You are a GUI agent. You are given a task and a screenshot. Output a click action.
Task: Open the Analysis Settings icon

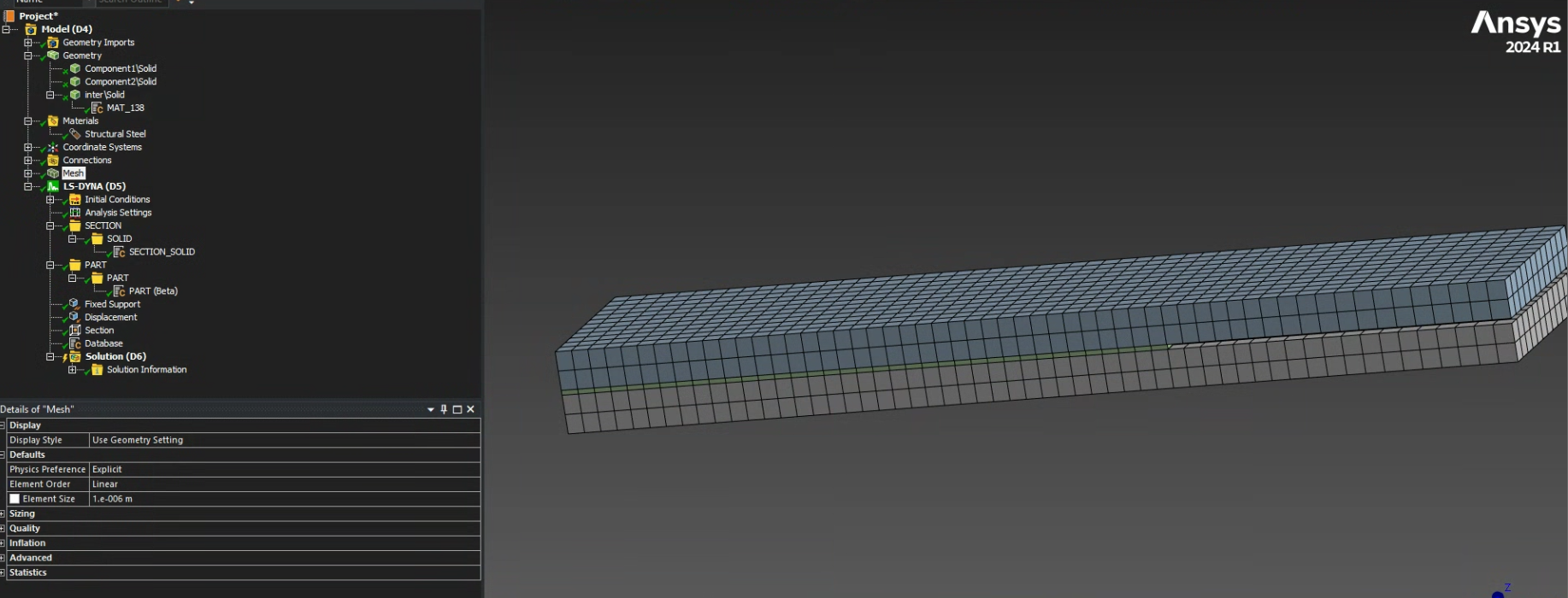75,213
